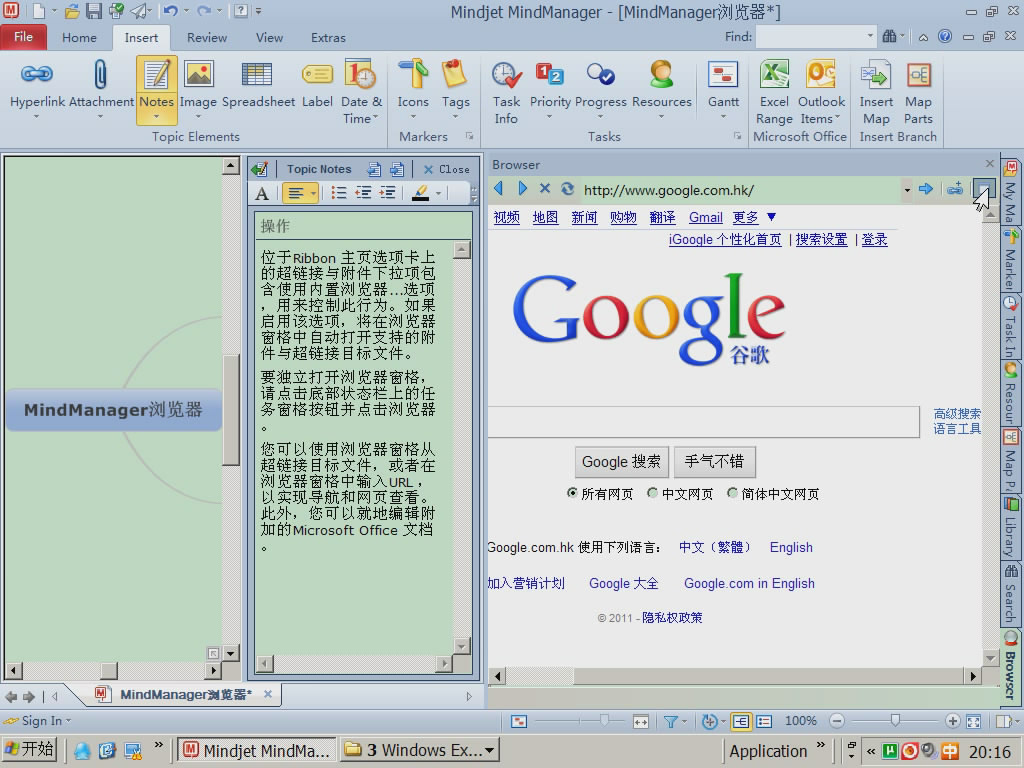The image size is (1024, 768).
Task: Click the Insert Map button
Action: click(x=876, y=91)
